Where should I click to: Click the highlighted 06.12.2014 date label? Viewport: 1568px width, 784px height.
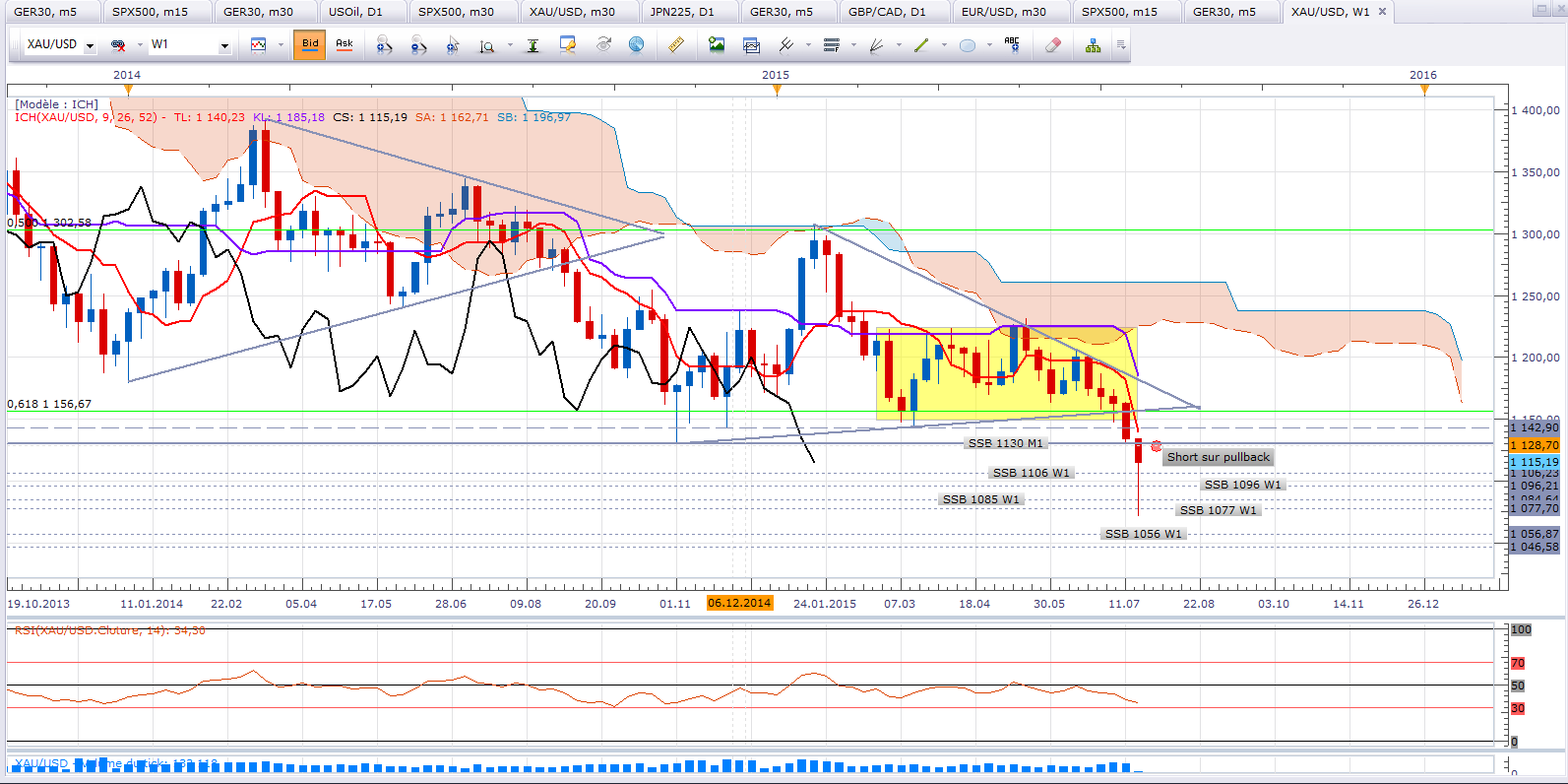tap(739, 603)
